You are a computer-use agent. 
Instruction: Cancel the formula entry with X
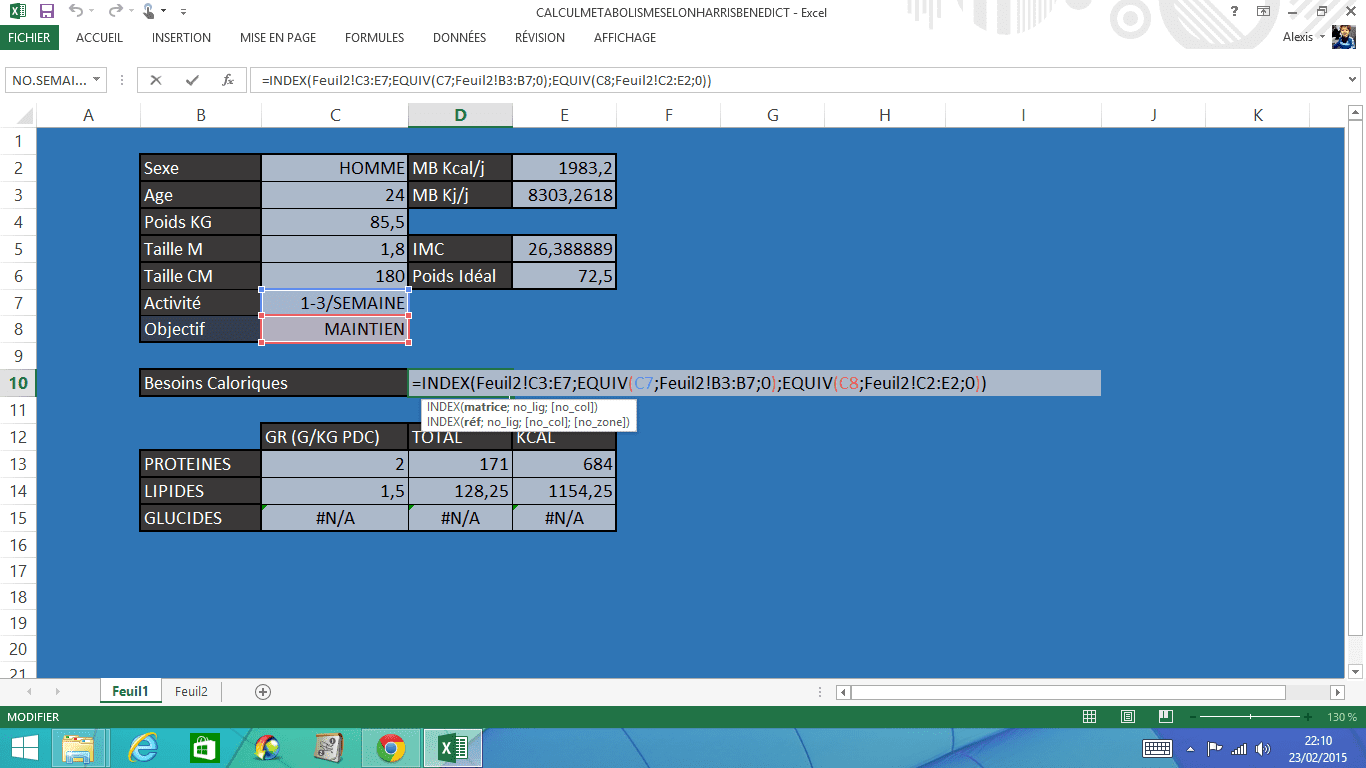pos(156,80)
